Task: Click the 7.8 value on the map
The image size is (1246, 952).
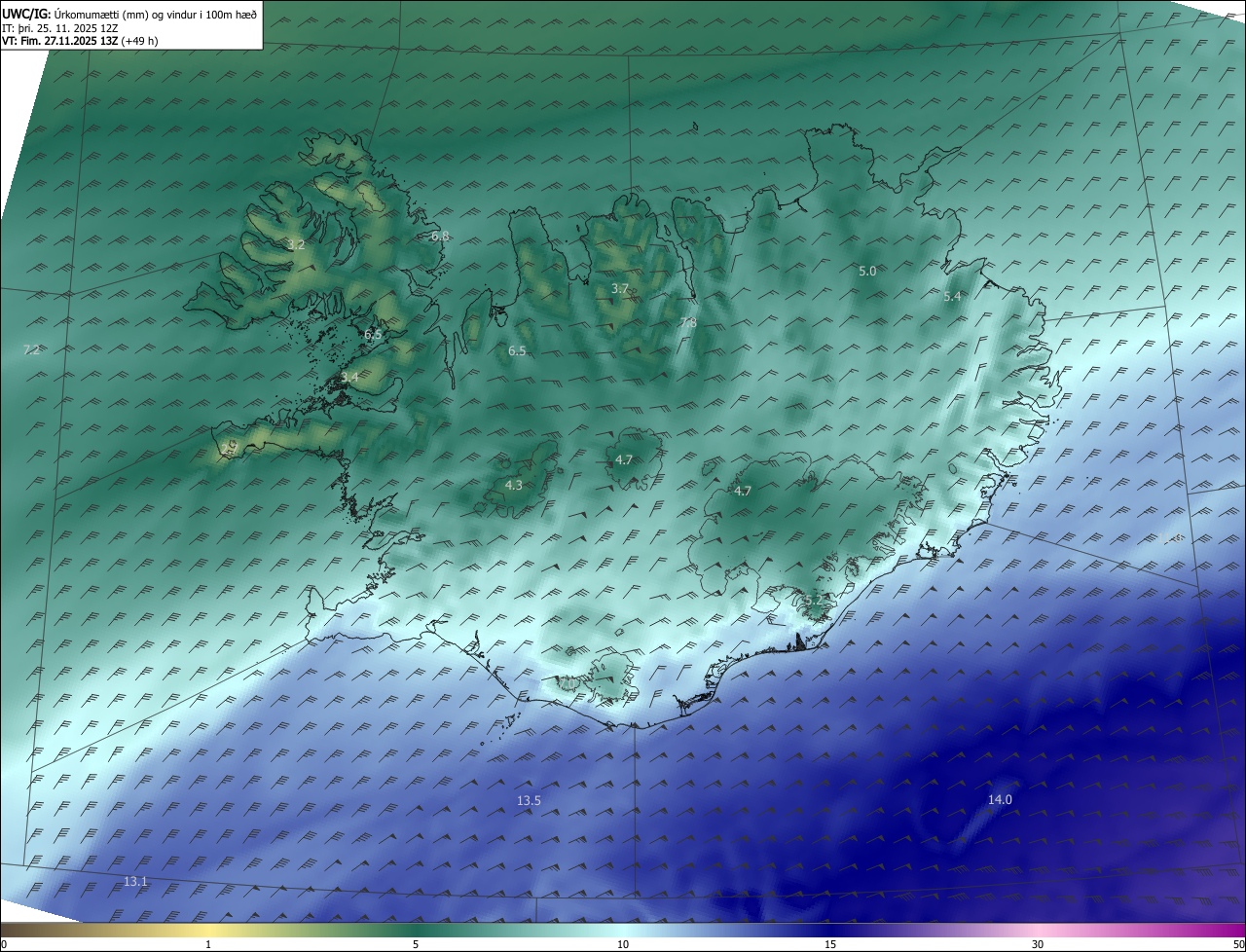Action: [687, 323]
